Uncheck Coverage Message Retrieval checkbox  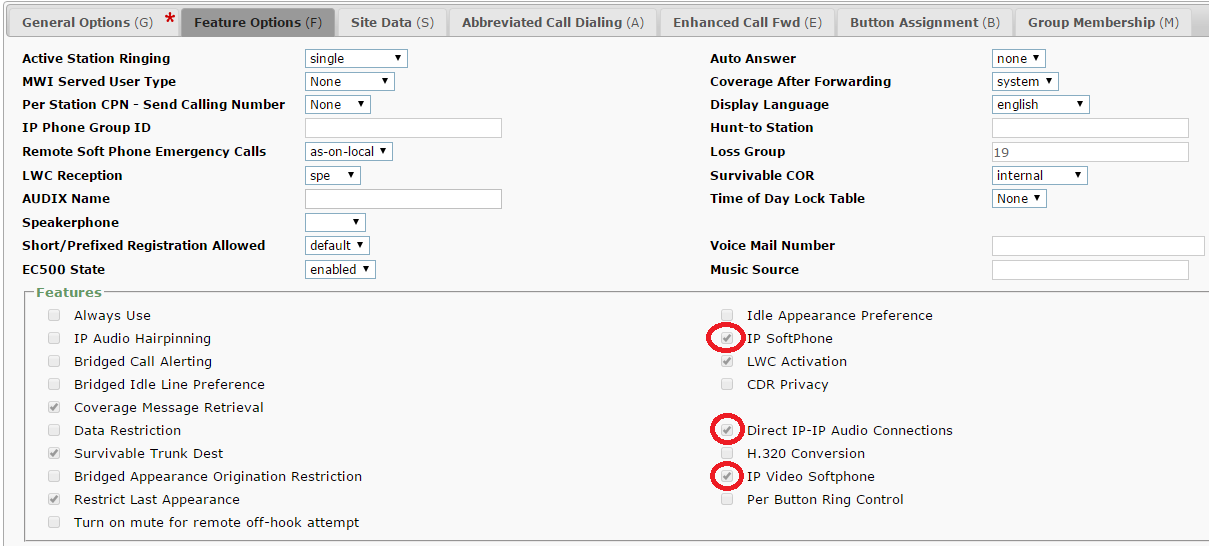pyautogui.click(x=54, y=407)
